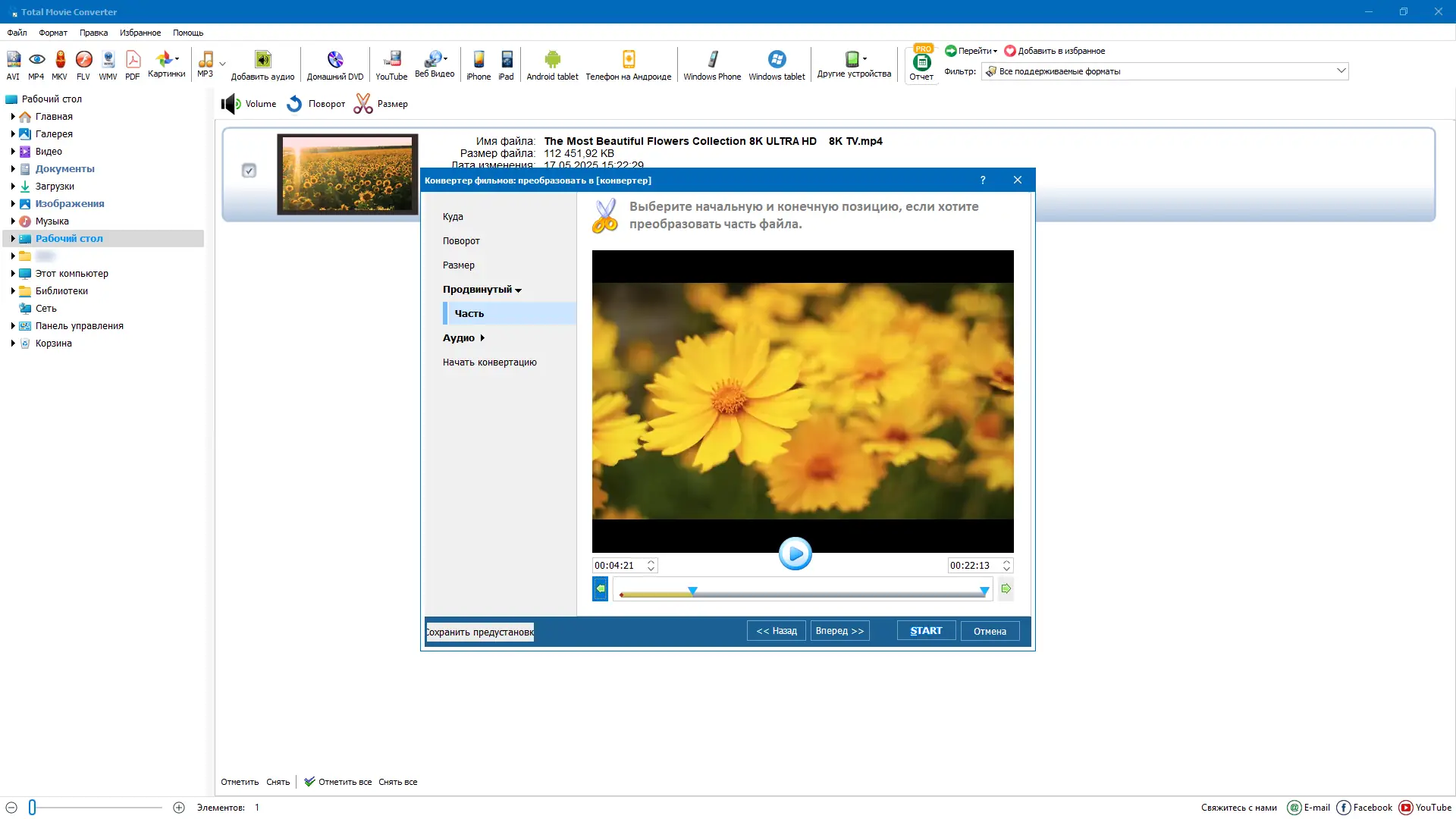Screen dimensions: 1456x819
Task: Click the end marker on trim slider
Action: coord(984,591)
